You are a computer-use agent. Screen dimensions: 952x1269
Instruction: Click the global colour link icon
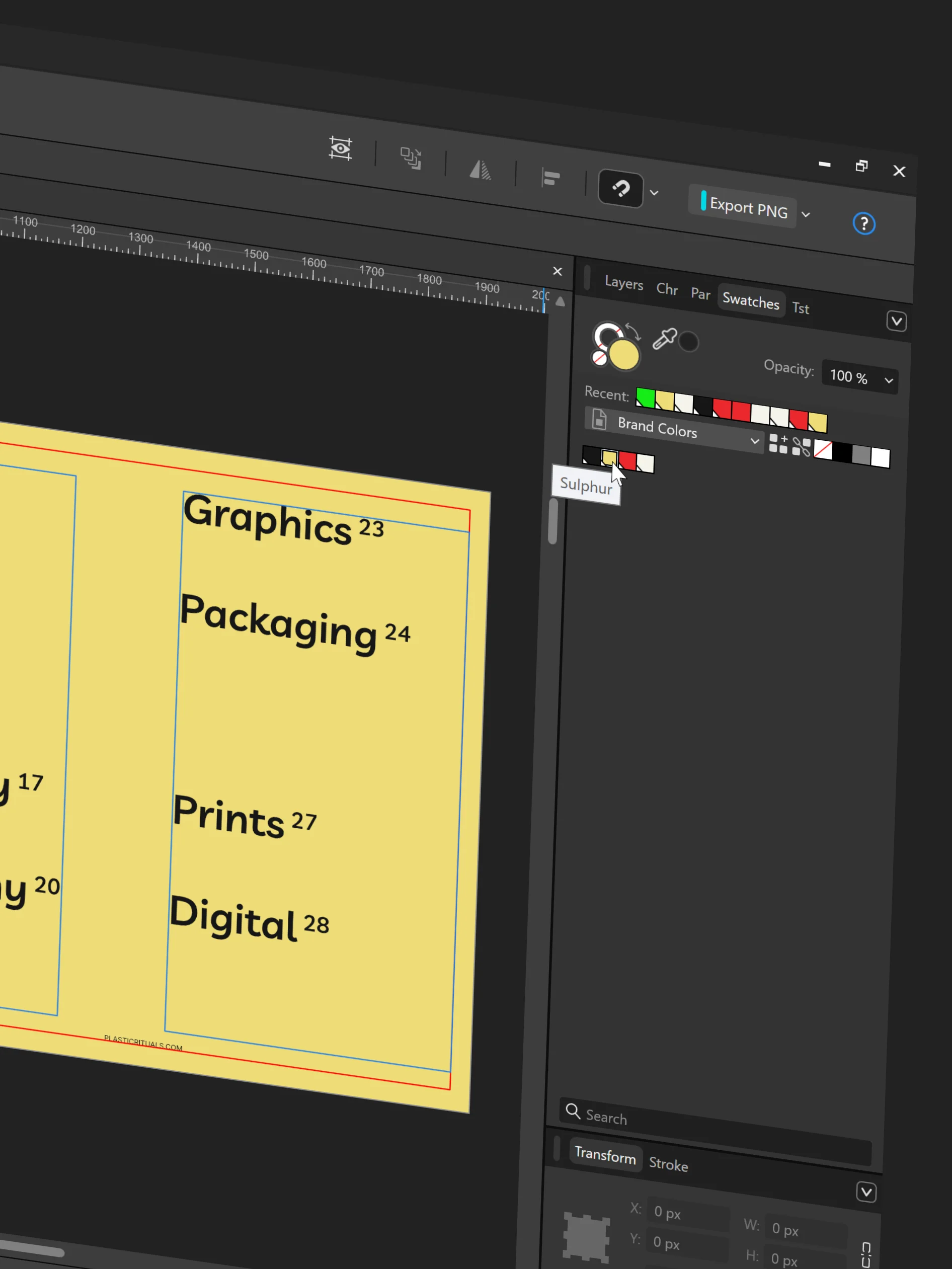pos(801,446)
